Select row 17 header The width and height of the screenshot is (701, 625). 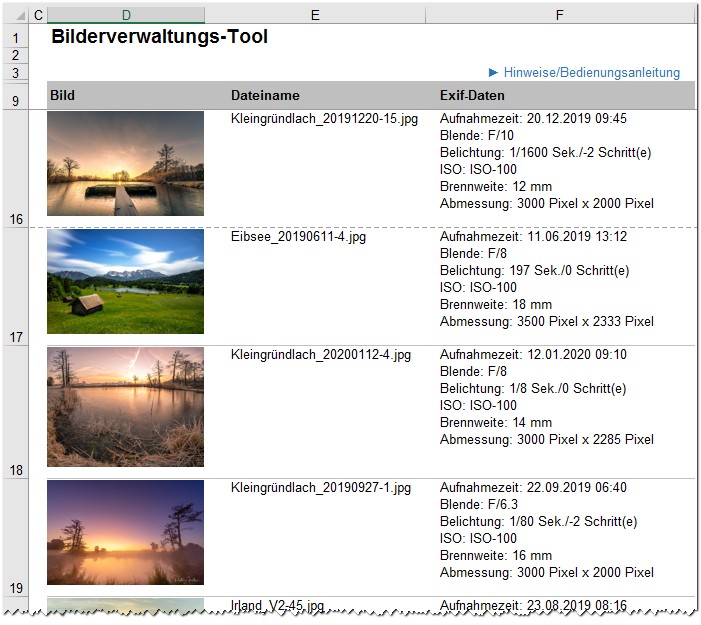point(16,287)
